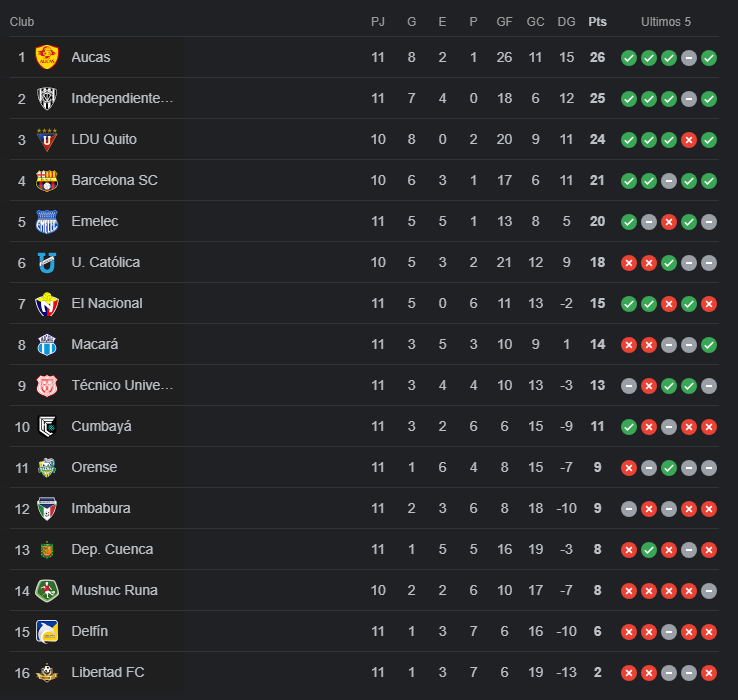The height and width of the screenshot is (700, 738).
Task: Click LDU Quito's red loss result icon
Action: (689, 140)
